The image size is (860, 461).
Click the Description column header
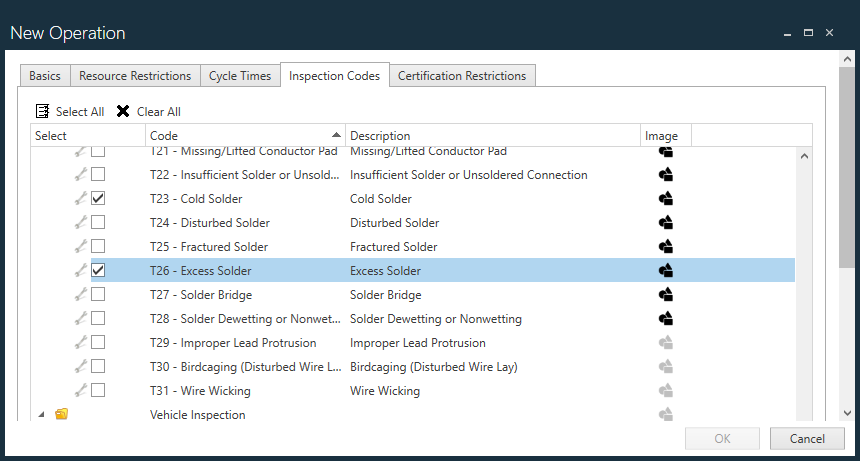pos(490,136)
